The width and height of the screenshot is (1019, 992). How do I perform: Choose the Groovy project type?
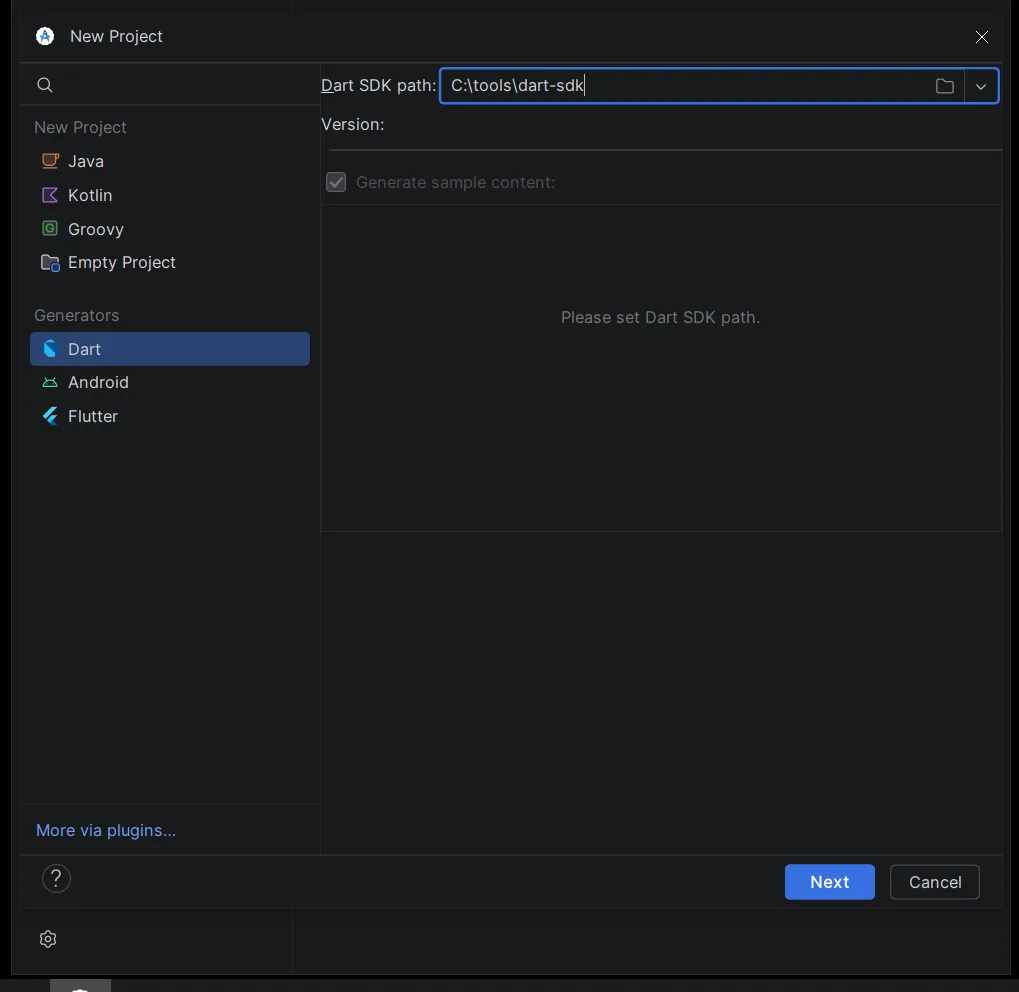tap(170, 229)
